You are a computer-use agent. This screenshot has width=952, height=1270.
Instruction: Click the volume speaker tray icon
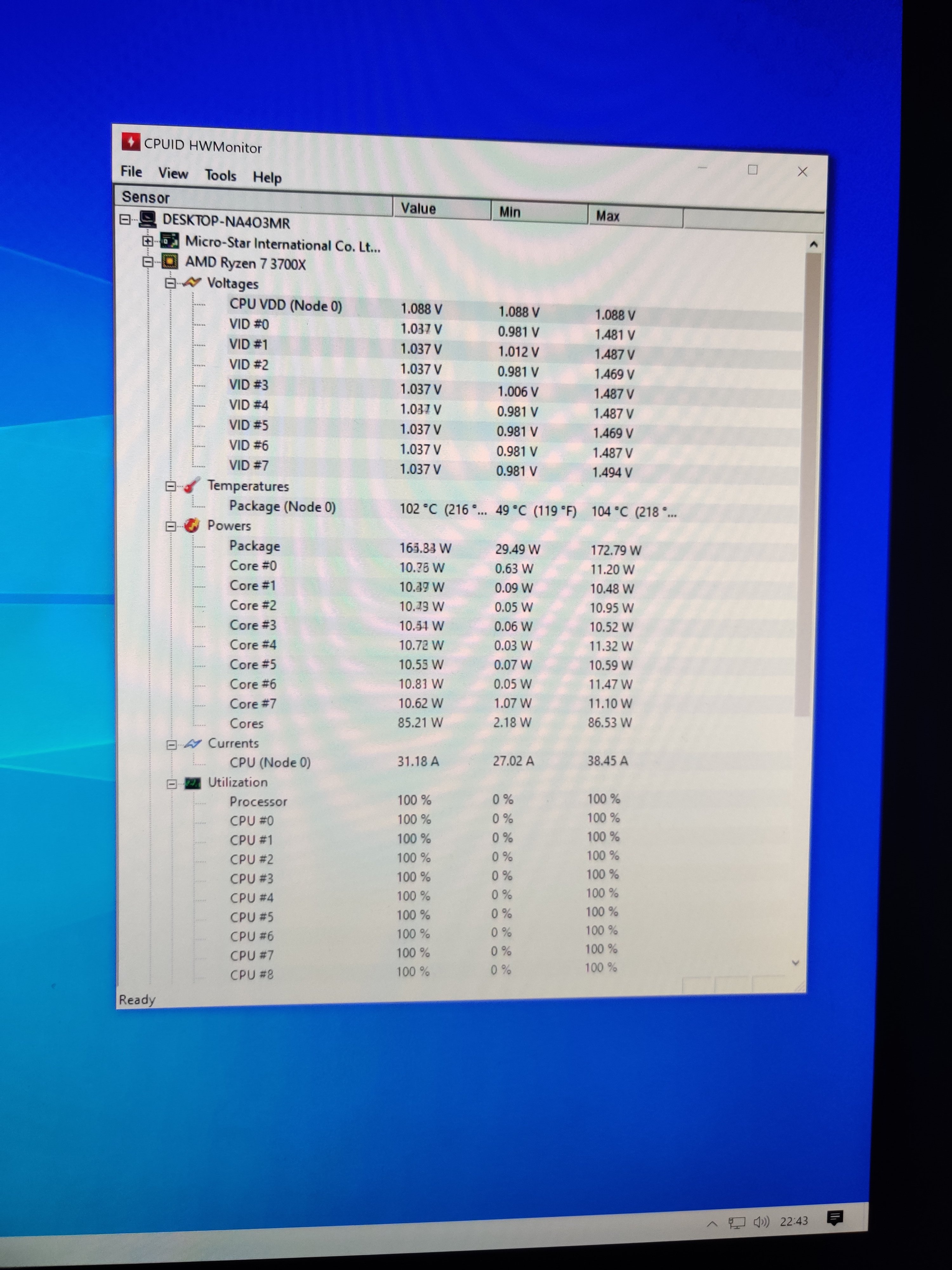tap(761, 1222)
